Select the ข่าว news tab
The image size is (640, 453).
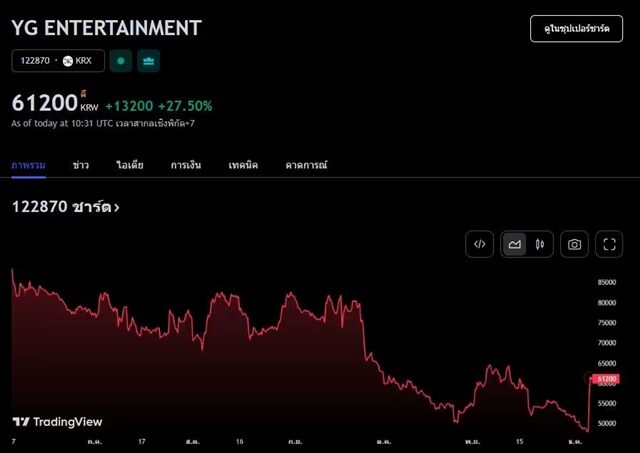point(81,165)
